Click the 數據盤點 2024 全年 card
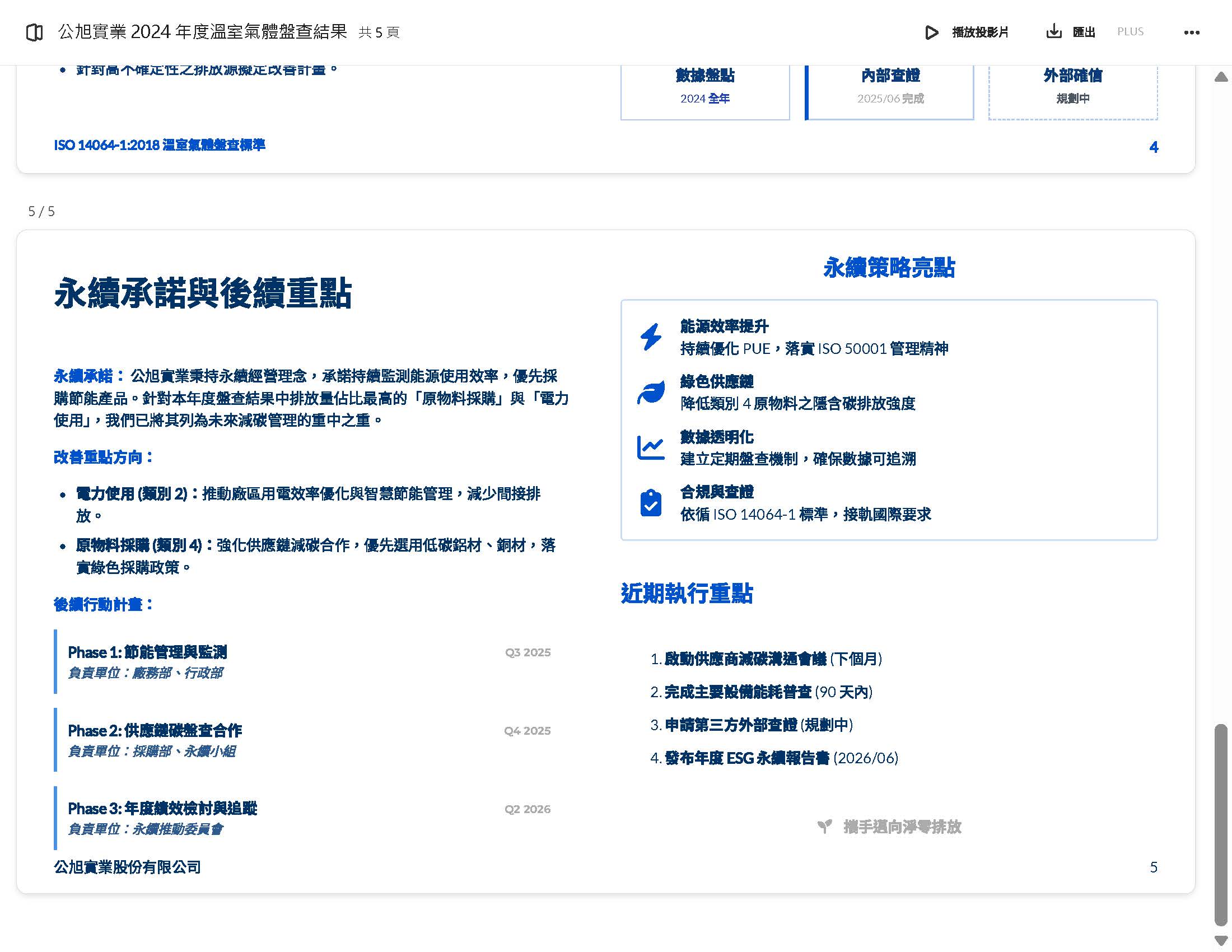This screenshot has width=1232, height=952. (704, 90)
